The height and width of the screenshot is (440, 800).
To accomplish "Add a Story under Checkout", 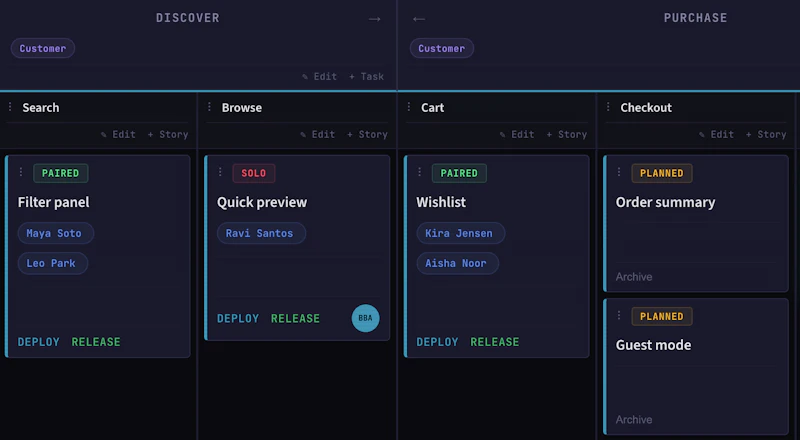I will pos(766,134).
